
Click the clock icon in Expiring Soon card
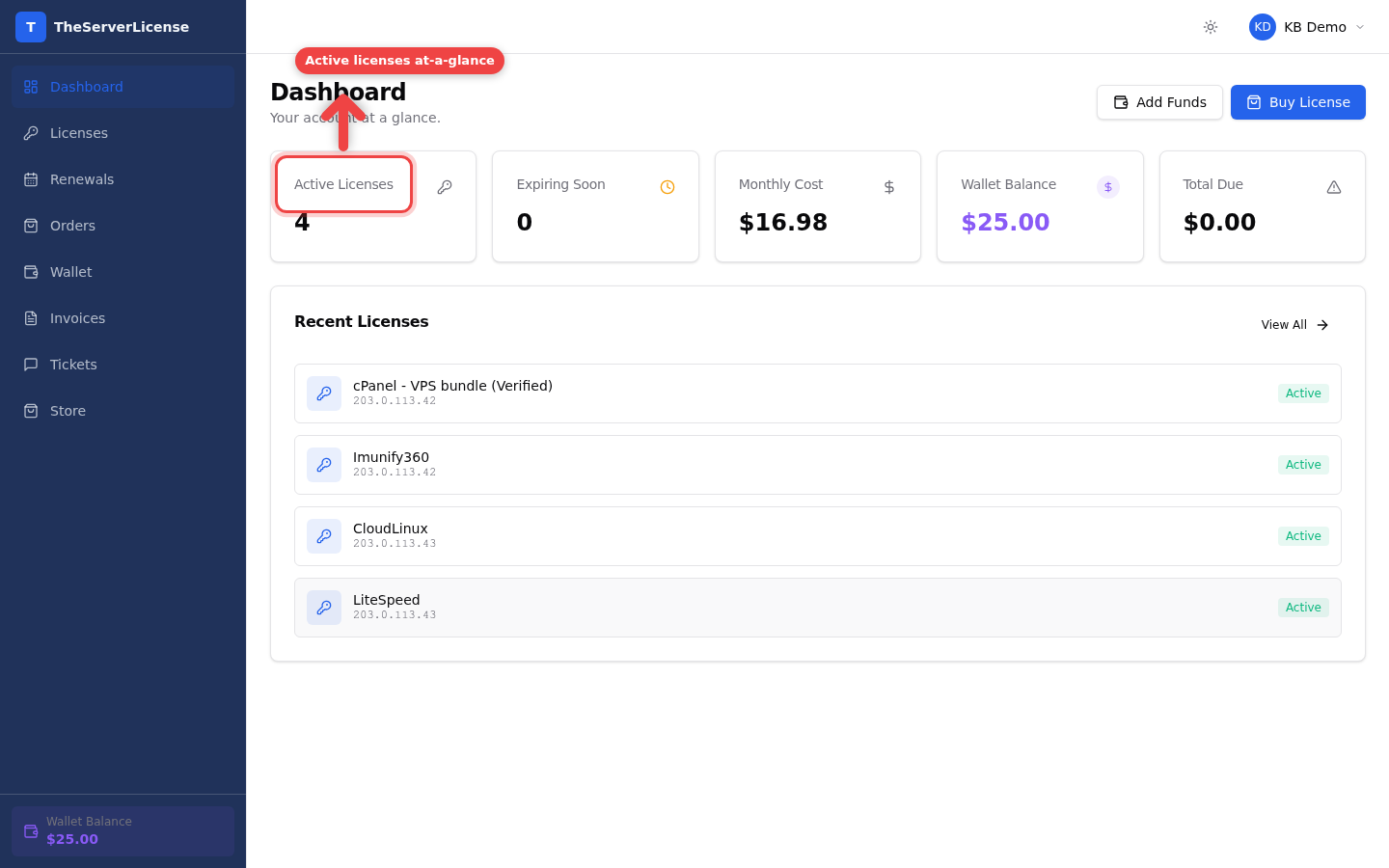667,187
